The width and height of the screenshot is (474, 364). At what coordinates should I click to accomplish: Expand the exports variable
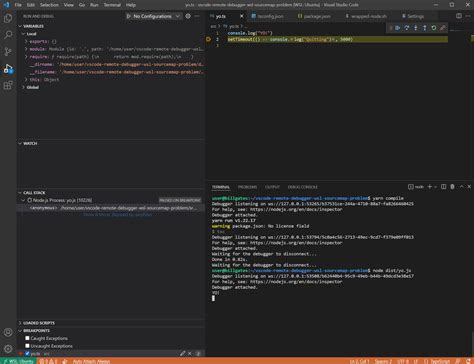(x=26, y=41)
